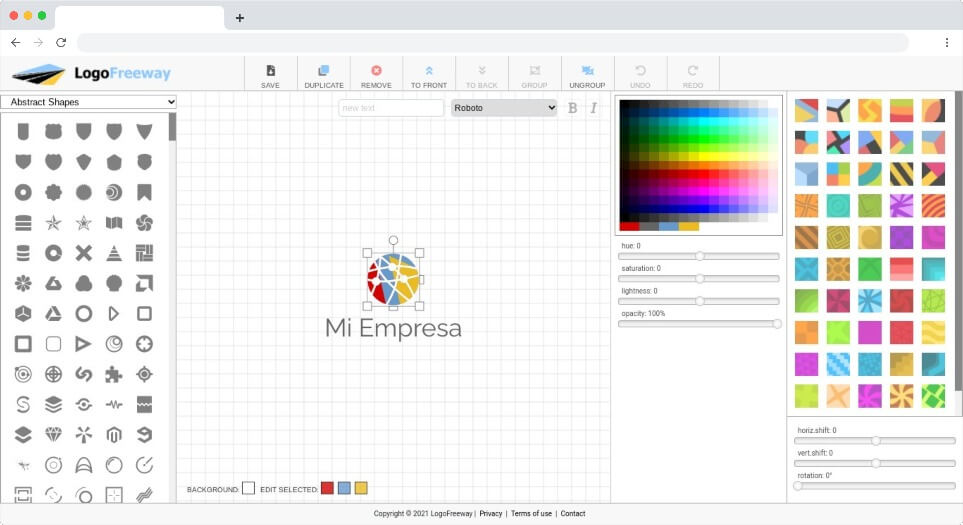Adjust the vert.shift slider
The width and height of the screenshot is (963, 525).
point(875,464)
